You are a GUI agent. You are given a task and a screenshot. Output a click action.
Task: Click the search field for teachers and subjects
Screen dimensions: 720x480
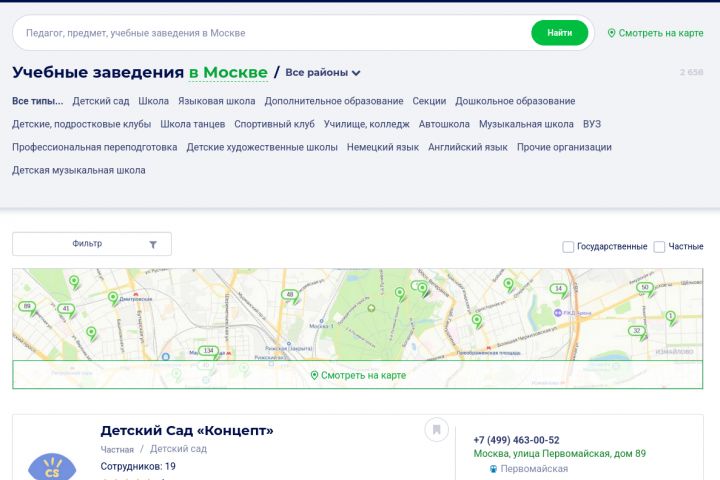pos(270,33)
